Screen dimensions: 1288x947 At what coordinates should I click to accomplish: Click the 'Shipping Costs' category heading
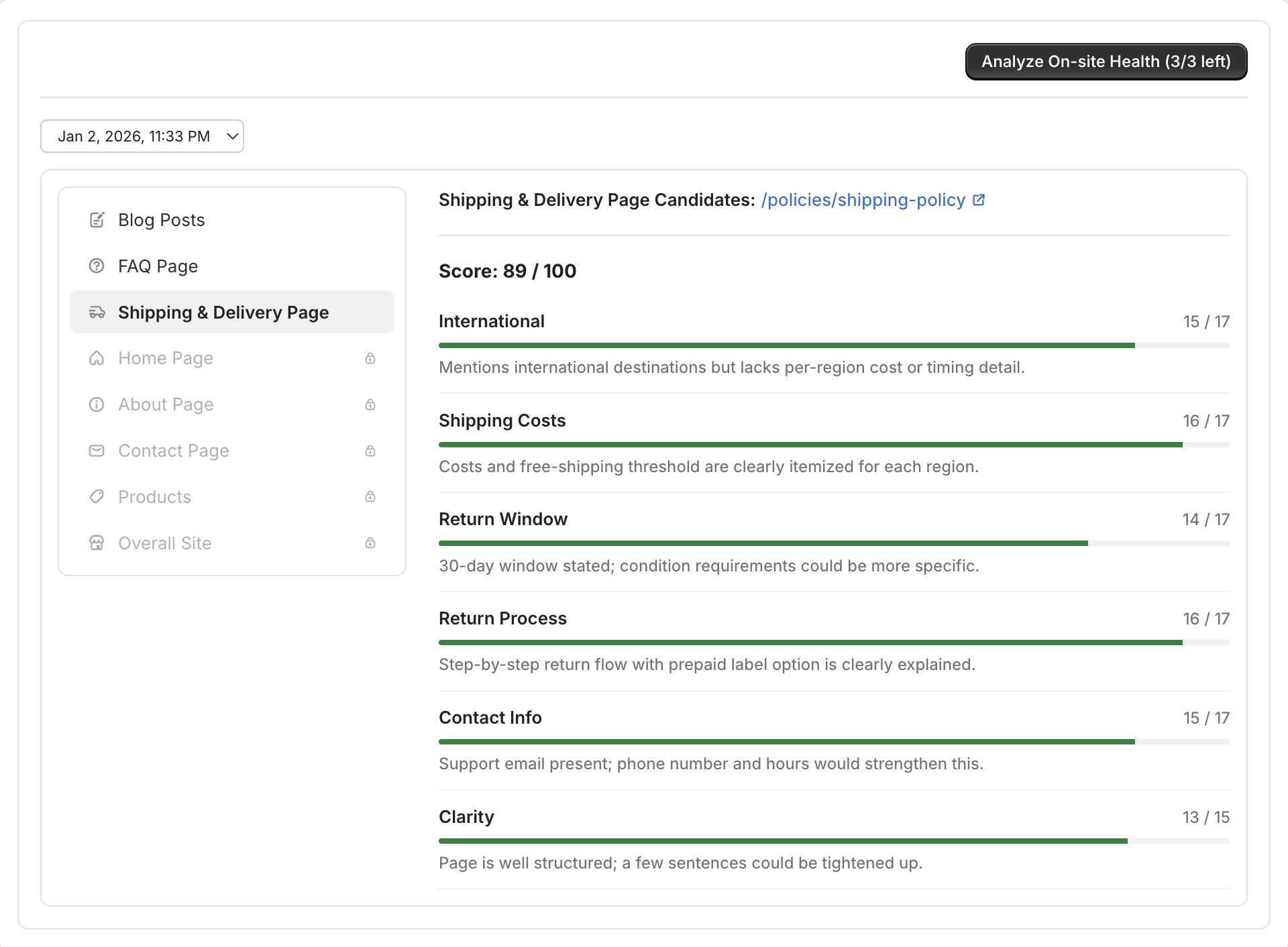(502, 421)
